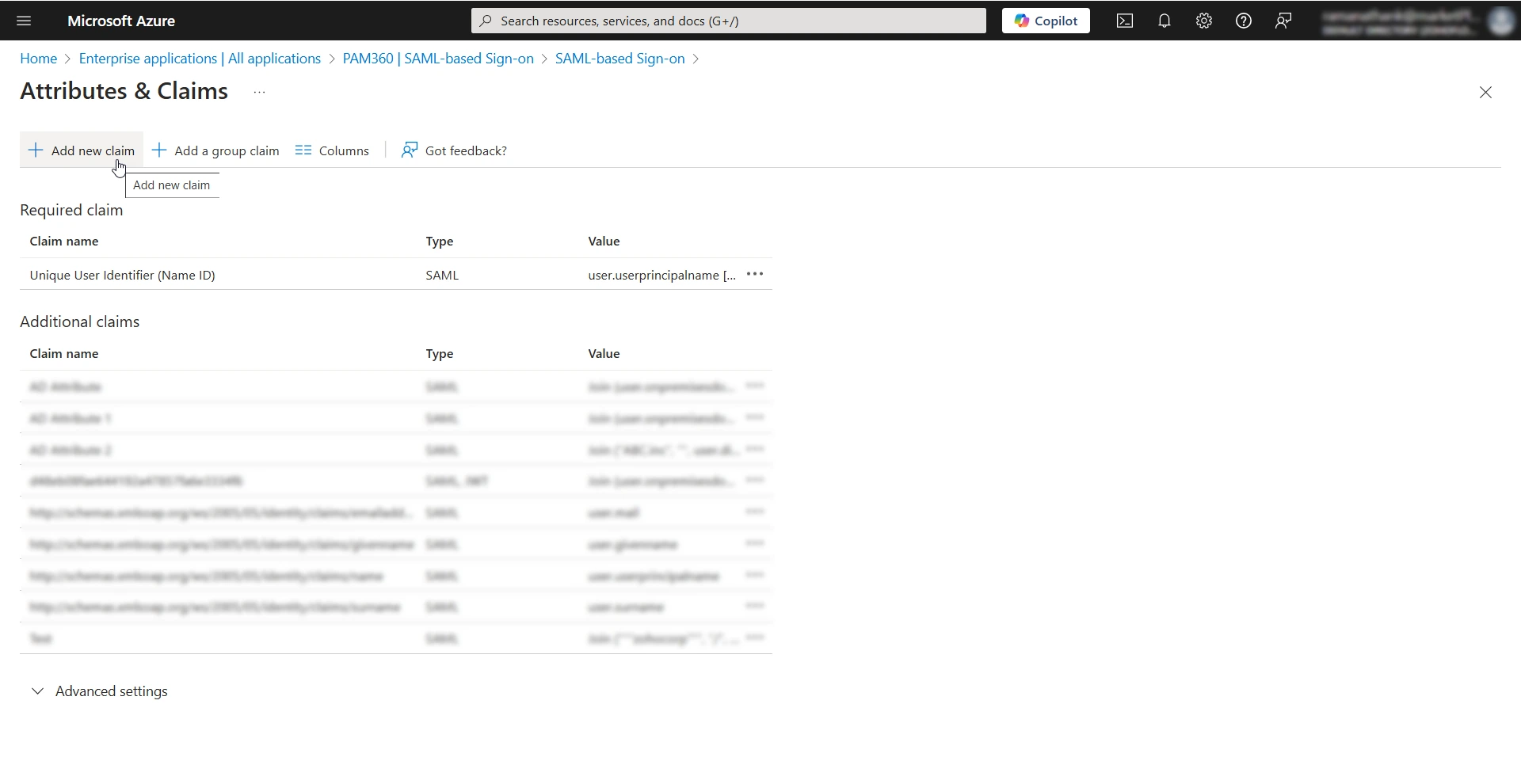Open the portal hamburger menu

pos(24,21)
